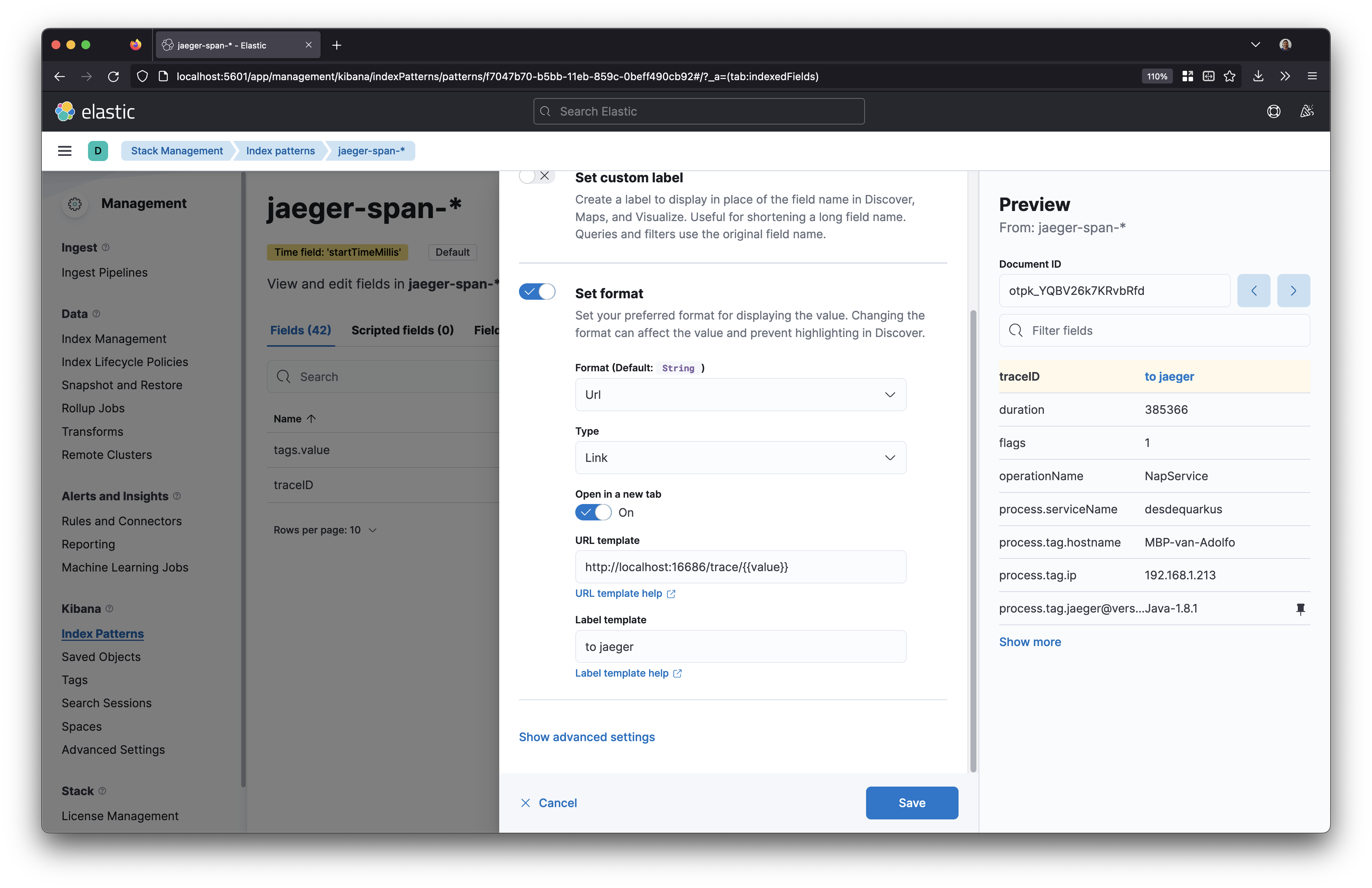Click the URL template input field

740,567
